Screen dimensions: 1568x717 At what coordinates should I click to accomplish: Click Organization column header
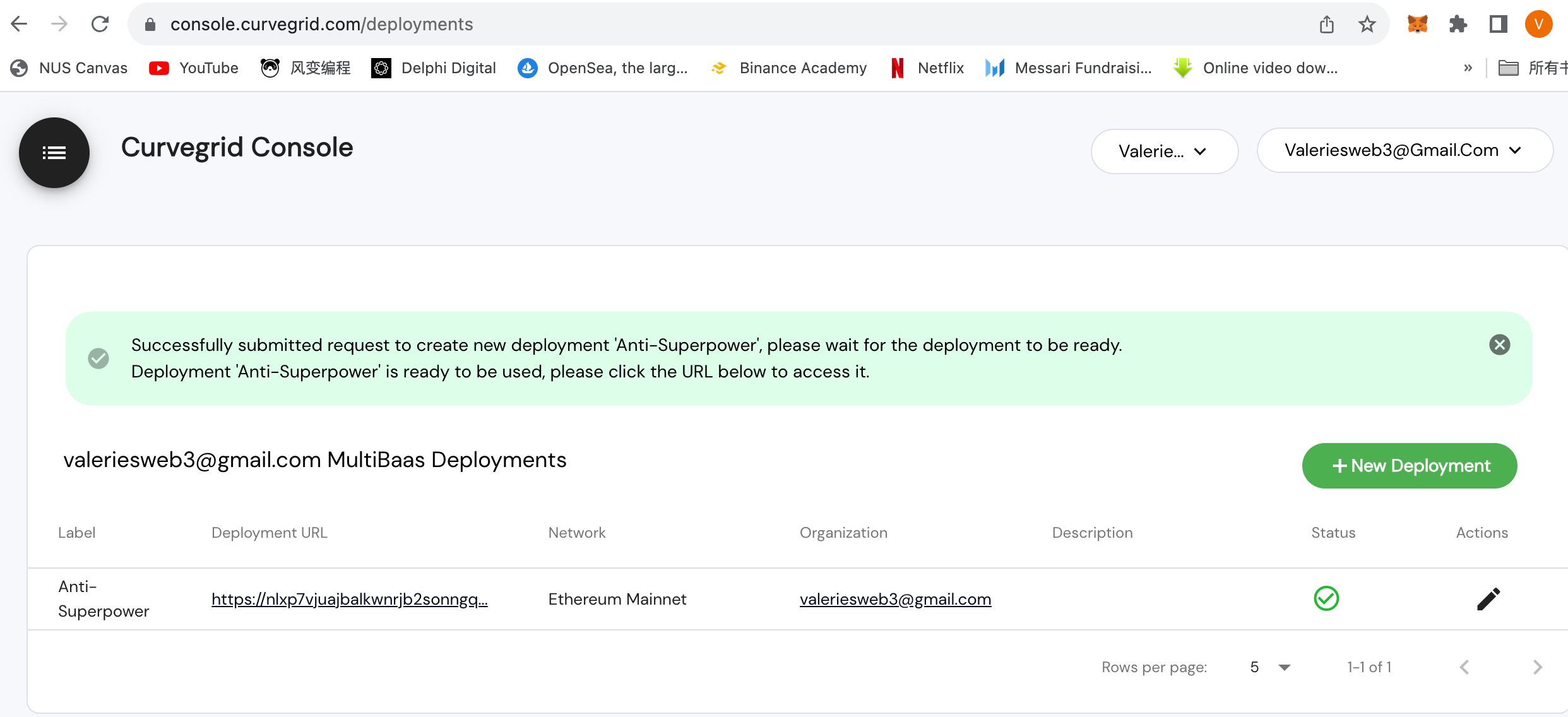[843, 533]
